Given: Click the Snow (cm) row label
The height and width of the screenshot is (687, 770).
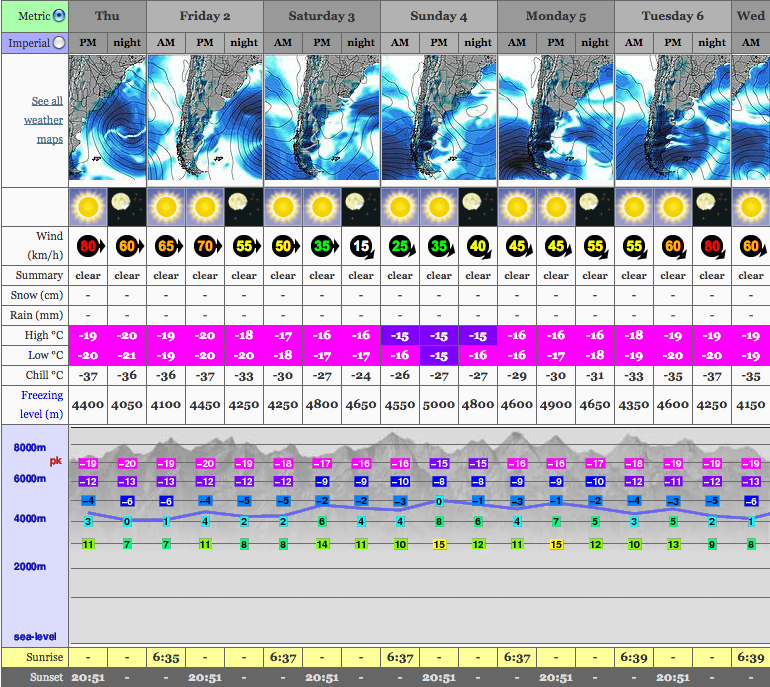Looking at the screenshot, I should 37,295.
